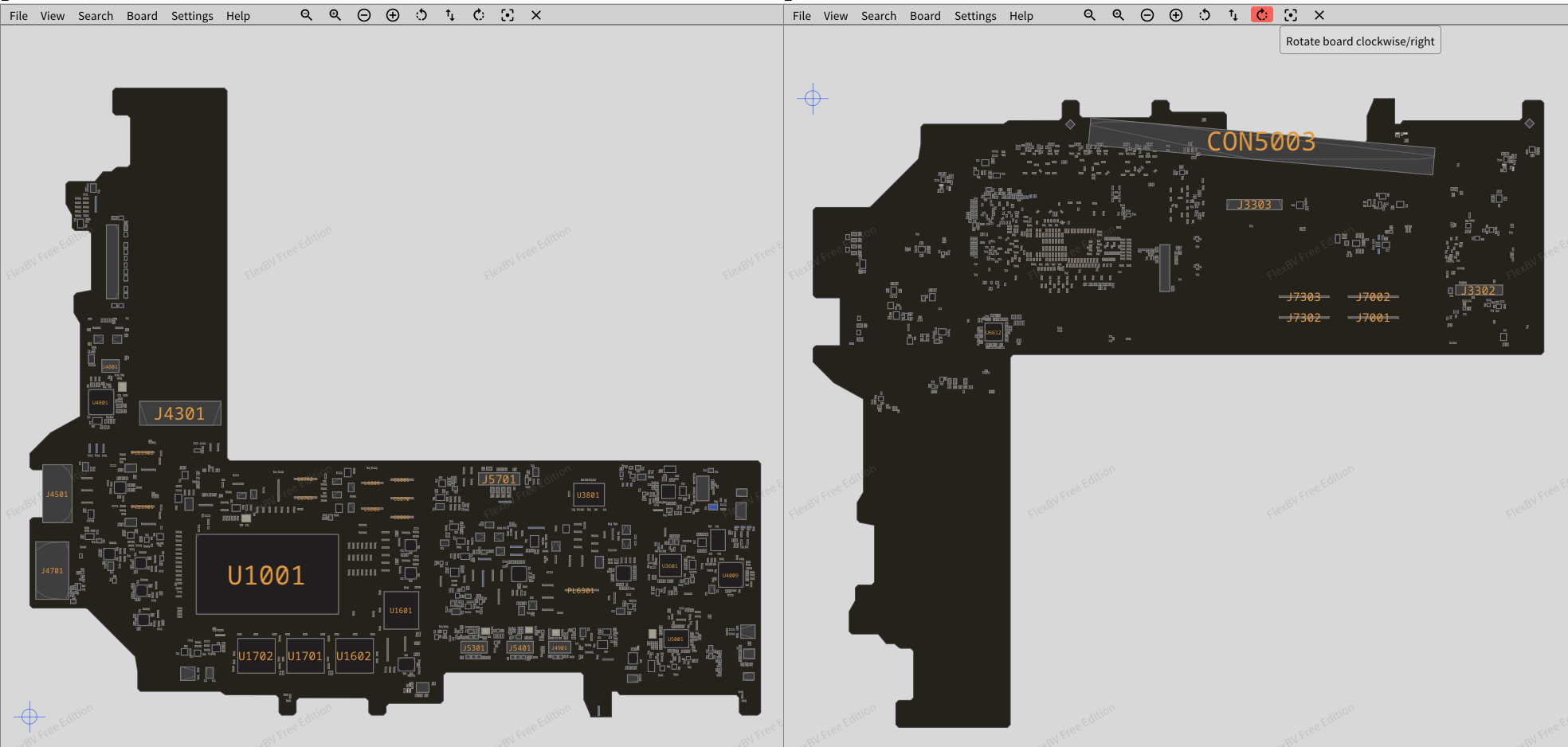Zoom in with plus icon in left pane
The image size is (1568, 747).
click(393, 15)
